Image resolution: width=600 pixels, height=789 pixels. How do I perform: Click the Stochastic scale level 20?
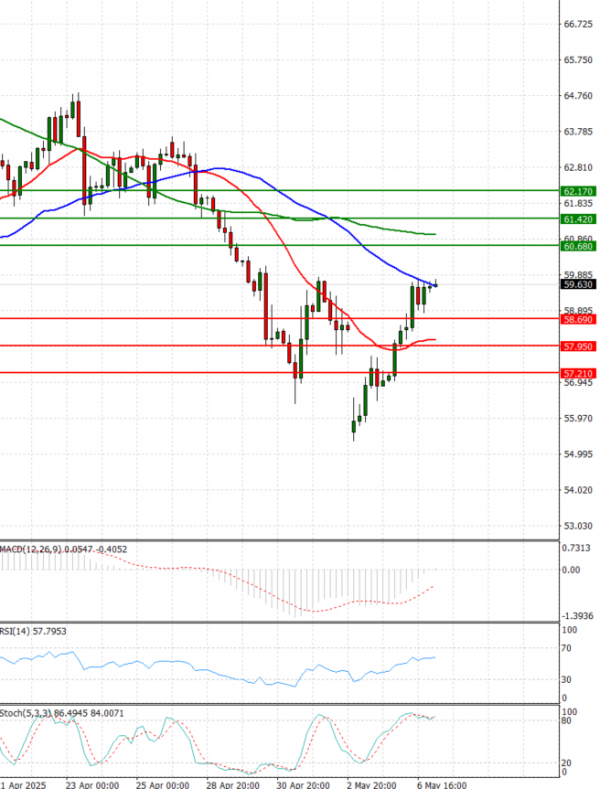tap(567, 763)
